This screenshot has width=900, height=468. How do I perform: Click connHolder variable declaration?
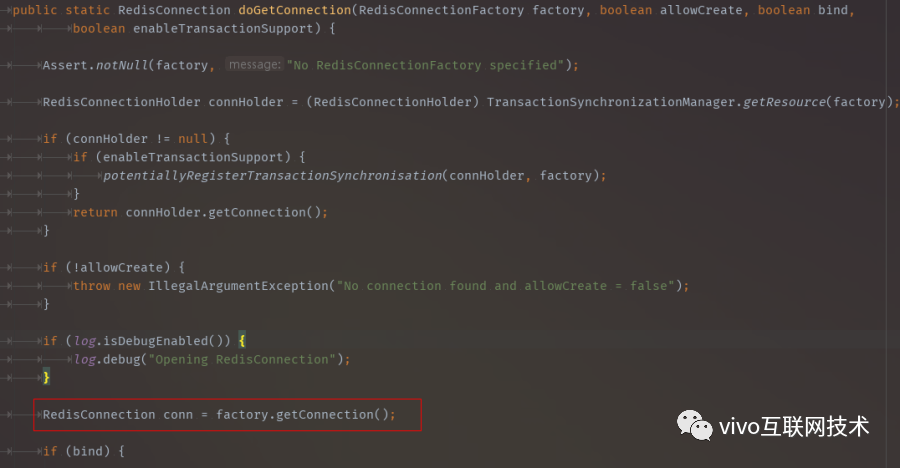pyautogui.click(x=246, y=102)
